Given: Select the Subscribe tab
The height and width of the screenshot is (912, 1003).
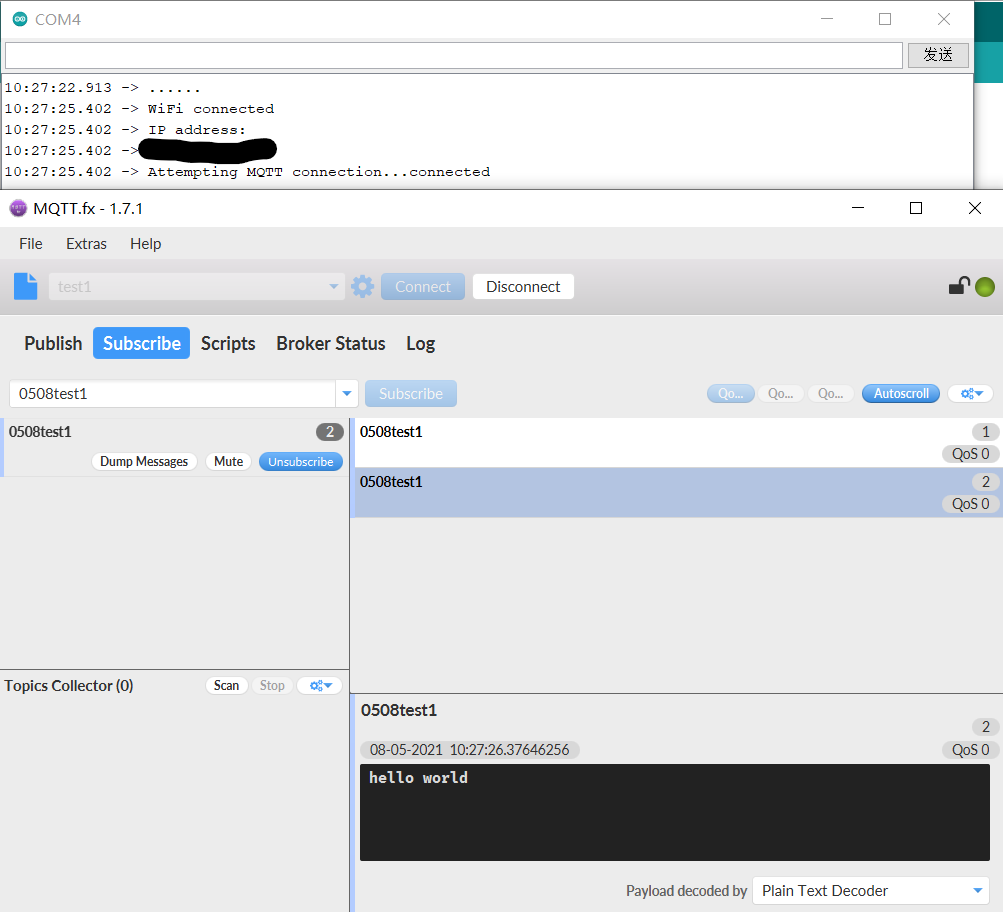Looking at the screenshot, I should coord(141,343).
